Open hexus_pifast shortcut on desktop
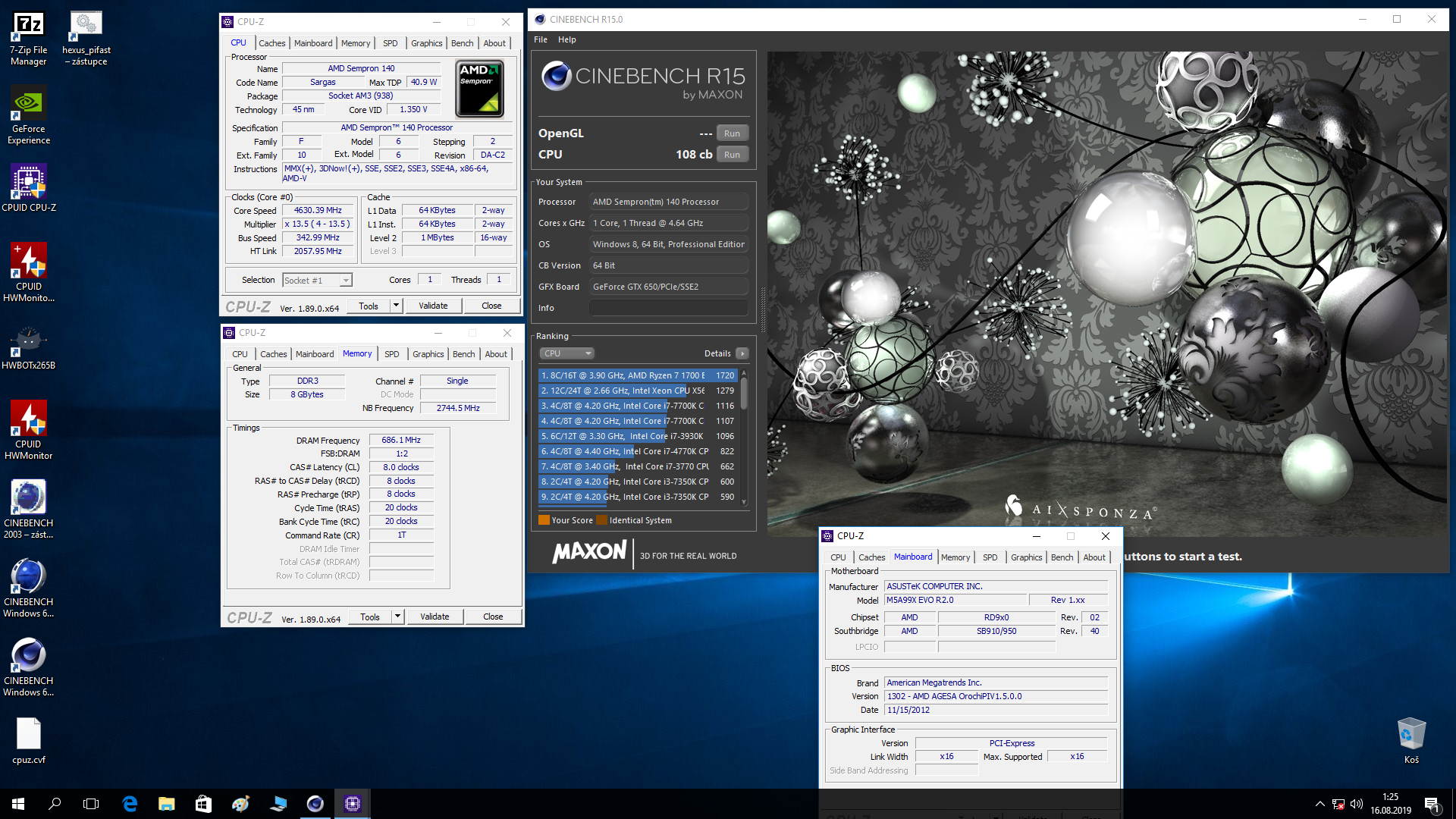 [86, 39]
